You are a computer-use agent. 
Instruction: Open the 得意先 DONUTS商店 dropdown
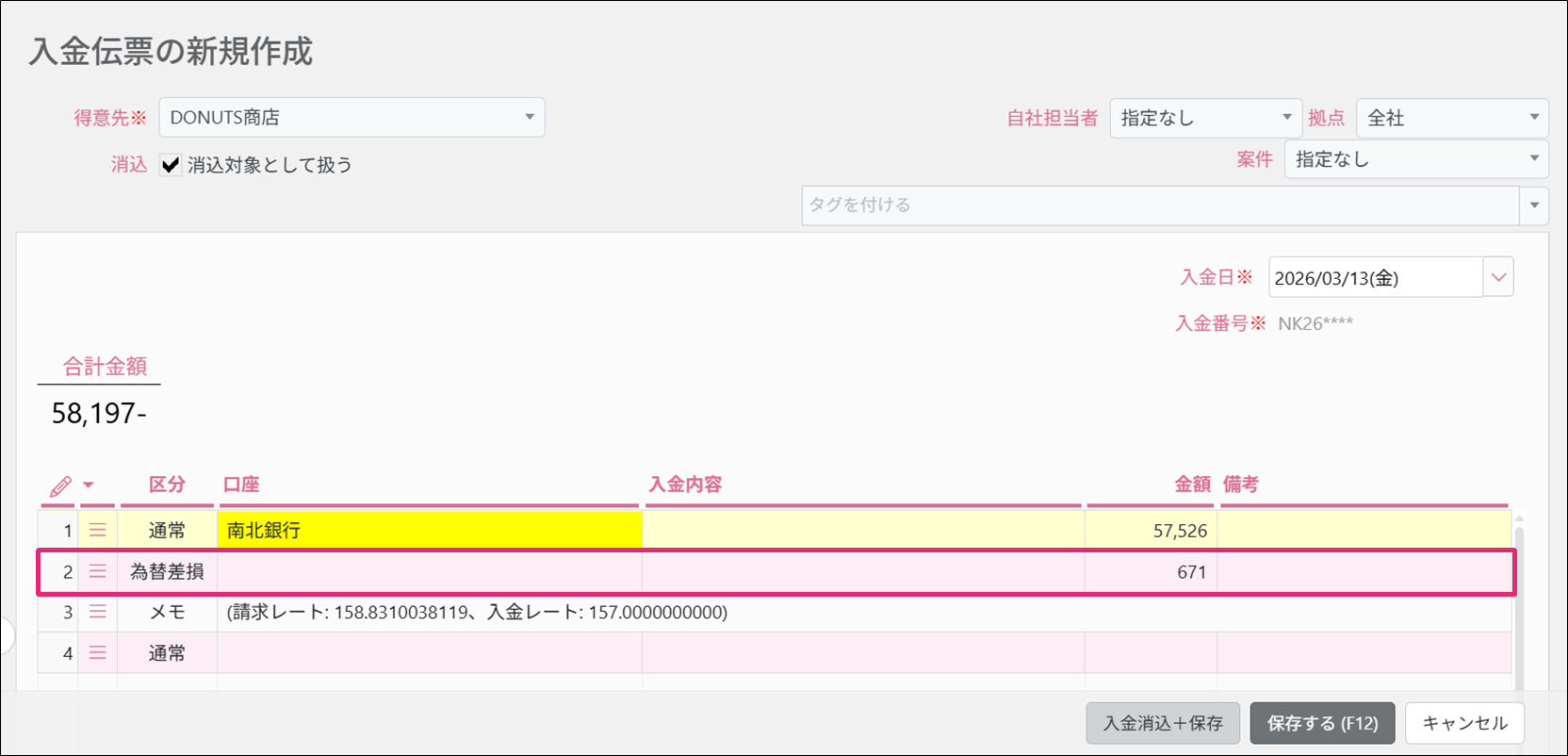click(351, 118)
